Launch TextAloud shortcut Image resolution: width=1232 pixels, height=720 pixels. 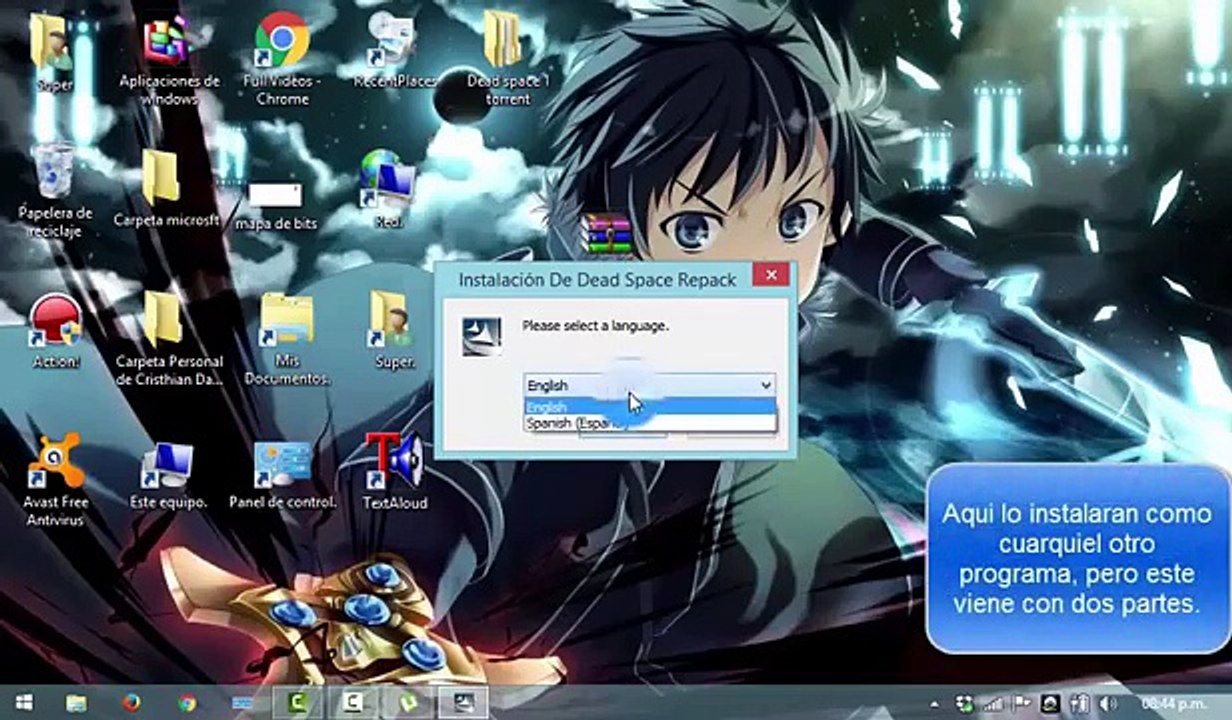[394, 470]
